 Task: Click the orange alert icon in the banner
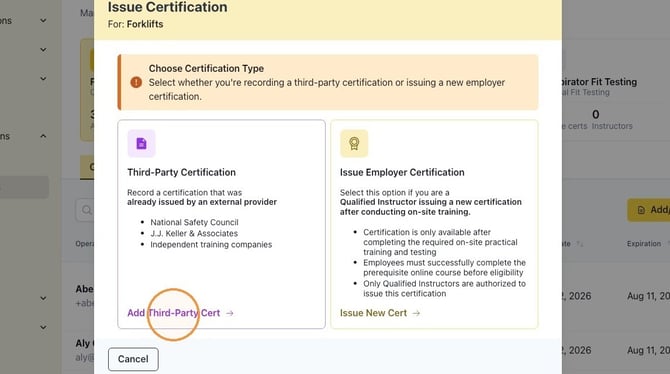[136, 82]
